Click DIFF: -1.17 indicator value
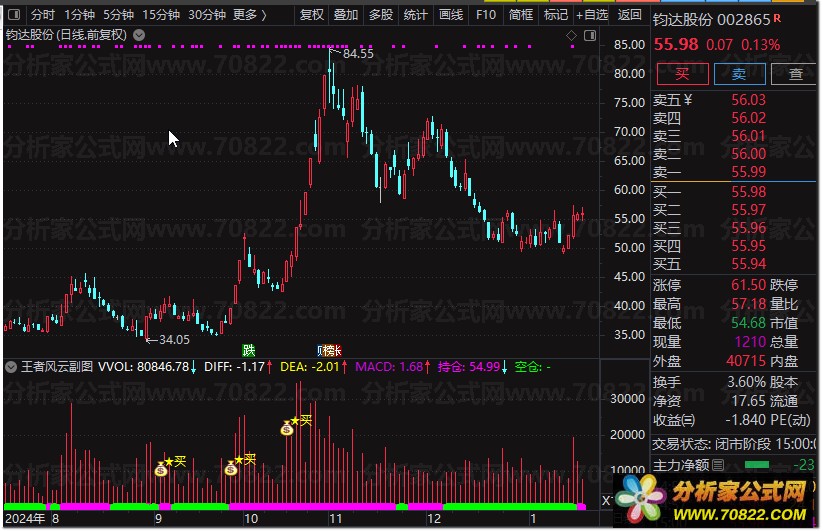This screenshot has height=531, width=823. point(238,367)
